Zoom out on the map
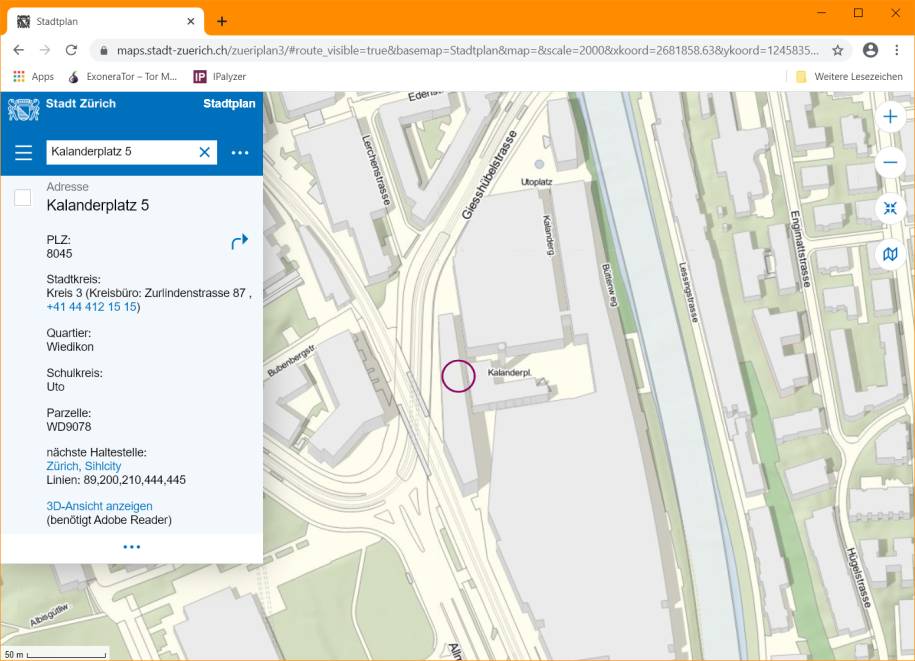 [x=889, y=161]
